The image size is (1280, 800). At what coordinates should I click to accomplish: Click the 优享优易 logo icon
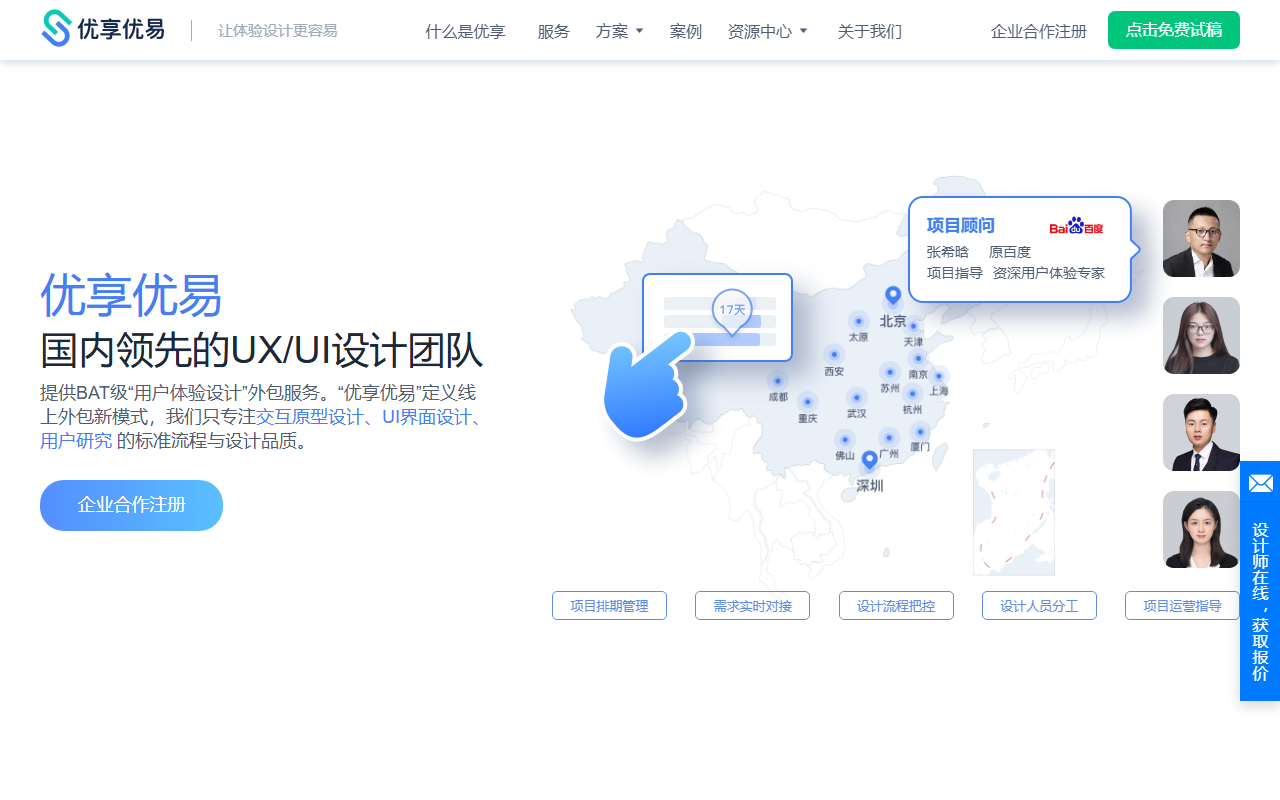click(x=57, y=29)
